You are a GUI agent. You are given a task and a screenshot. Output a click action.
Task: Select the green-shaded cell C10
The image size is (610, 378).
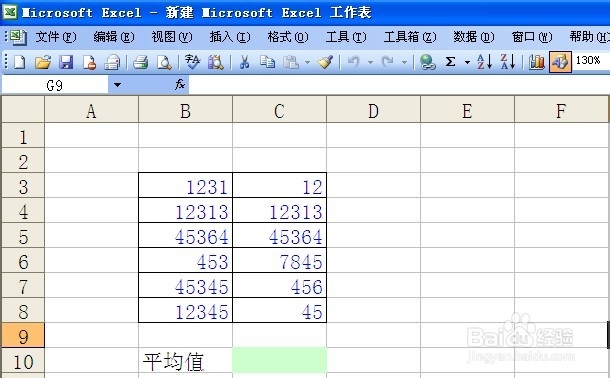pyautogui.click(x=279, y=360)
